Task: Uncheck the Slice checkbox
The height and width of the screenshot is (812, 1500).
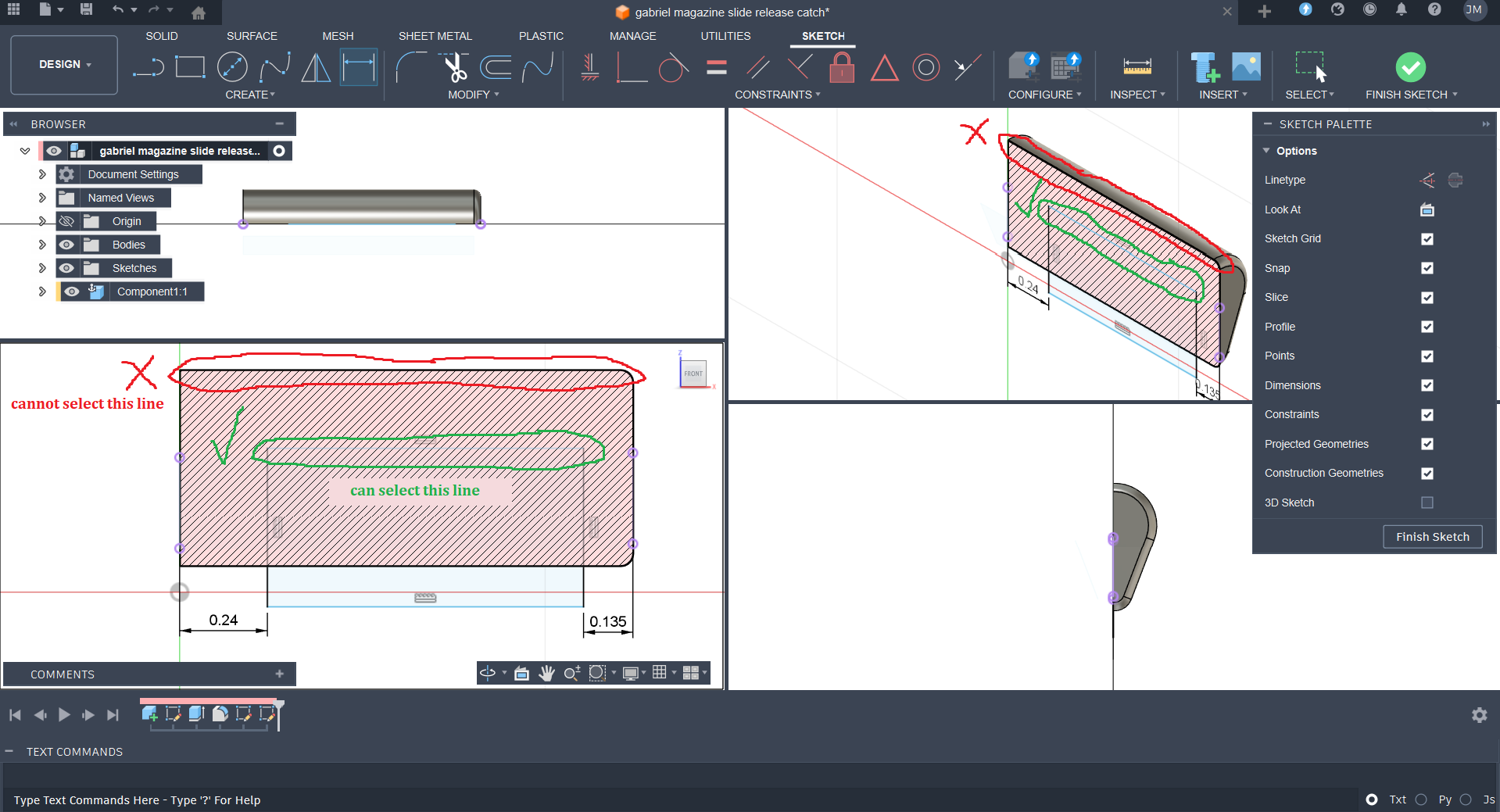Action: (1427, 298)
